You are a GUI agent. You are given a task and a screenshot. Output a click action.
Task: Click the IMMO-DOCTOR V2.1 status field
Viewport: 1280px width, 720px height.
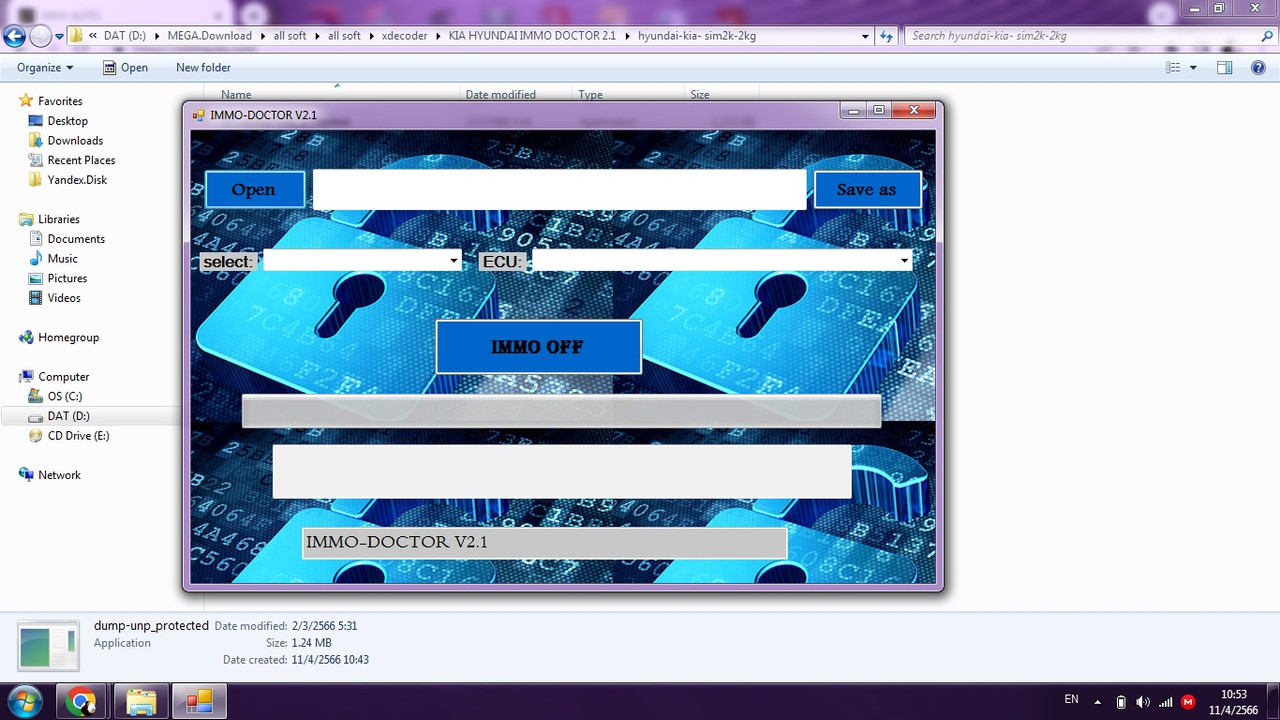(544, 542)
